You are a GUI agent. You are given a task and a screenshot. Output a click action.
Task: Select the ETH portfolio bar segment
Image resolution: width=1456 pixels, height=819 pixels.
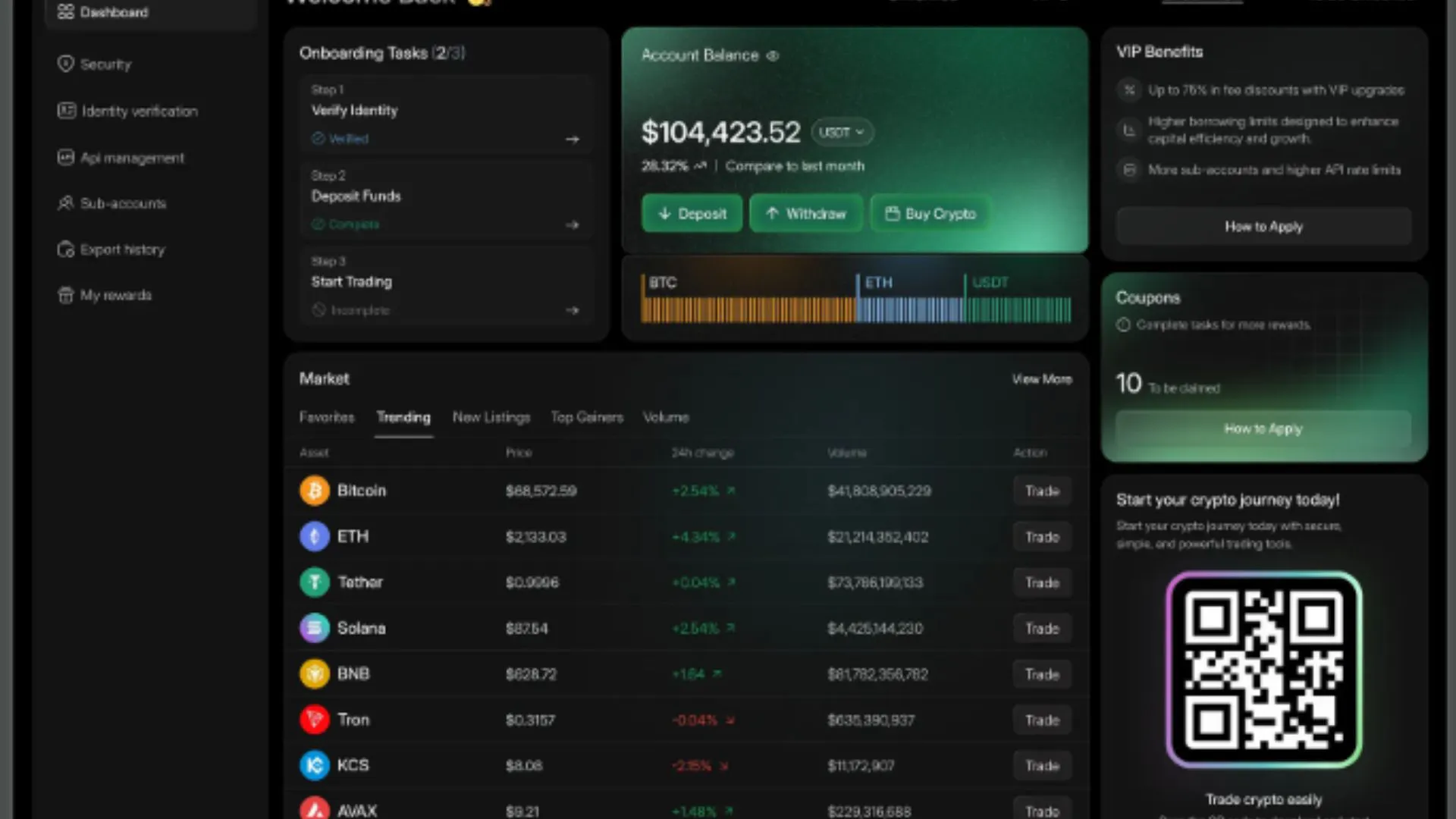910,309
